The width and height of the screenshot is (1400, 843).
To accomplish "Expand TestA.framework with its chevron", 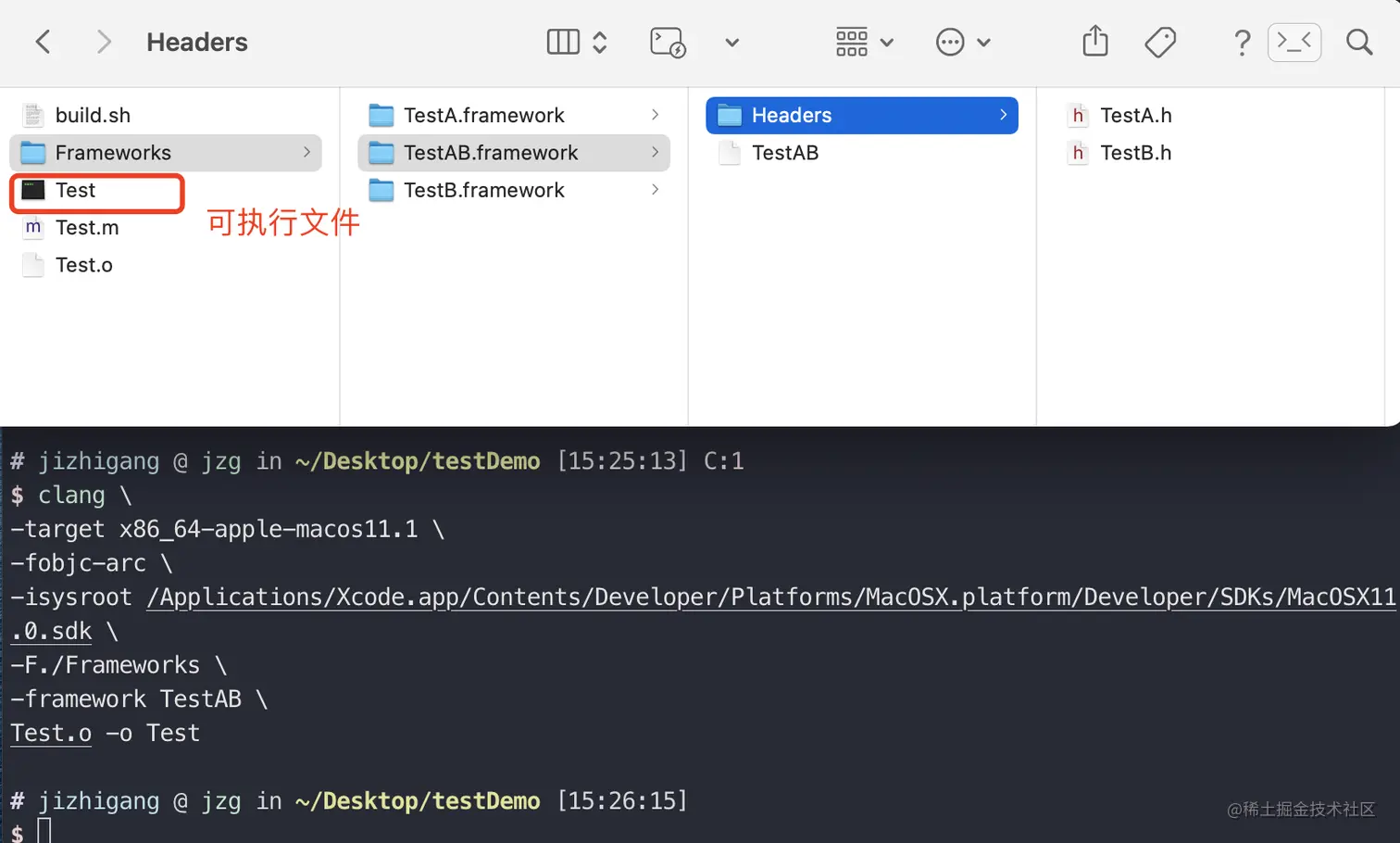I will click(655, 115).
